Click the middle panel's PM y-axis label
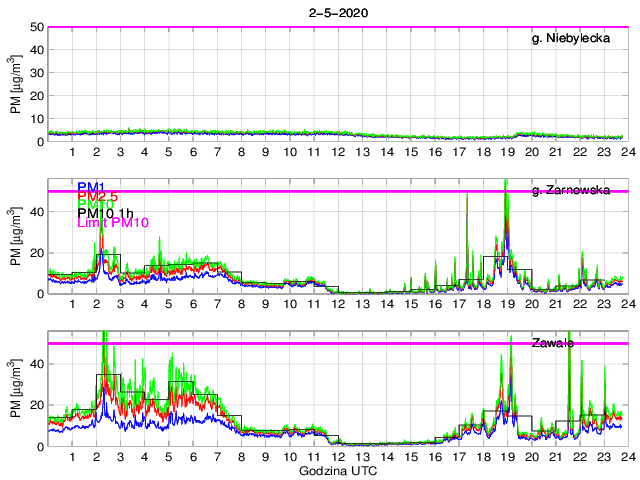 click(16, 237)
